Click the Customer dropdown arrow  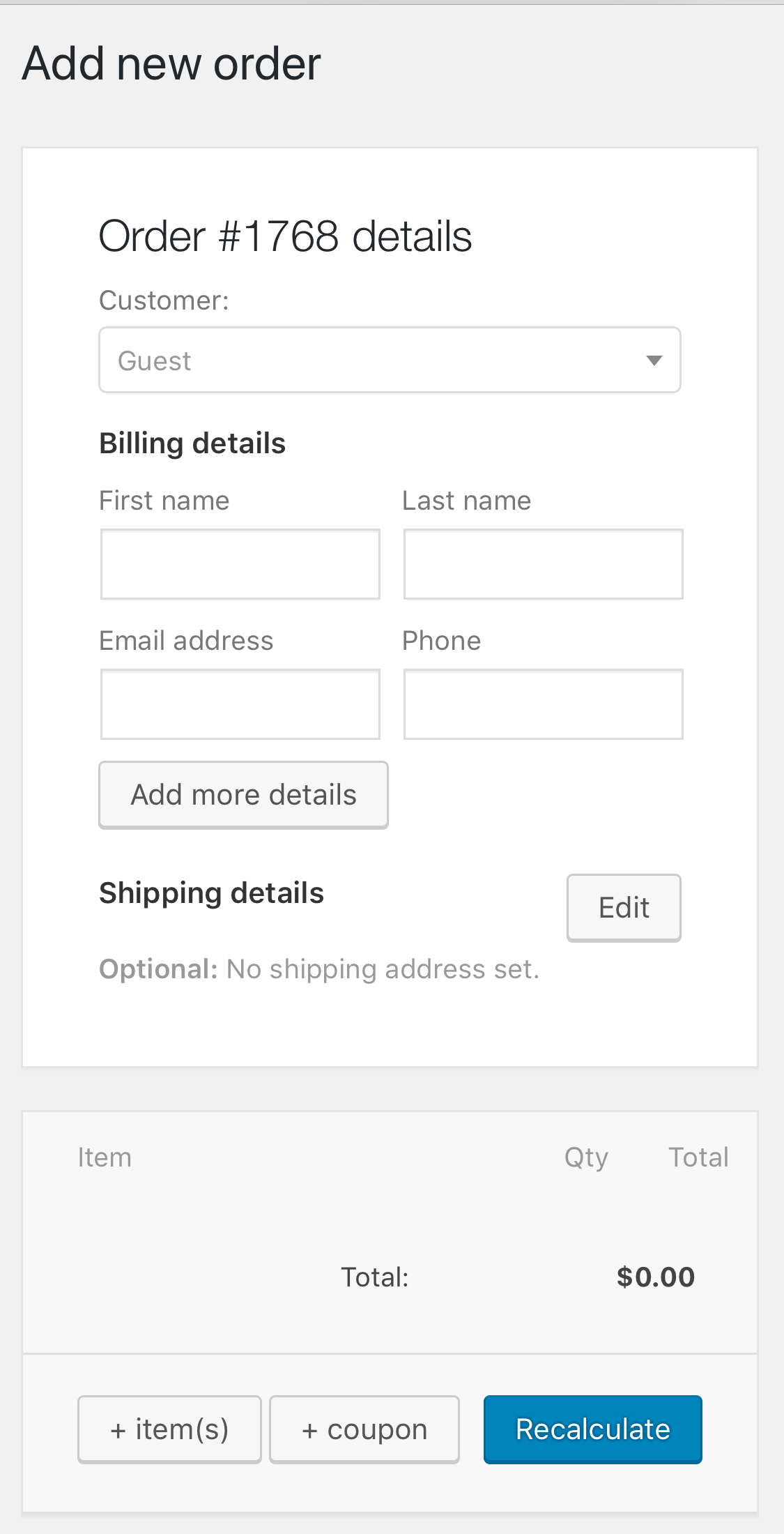click(654, 360)
